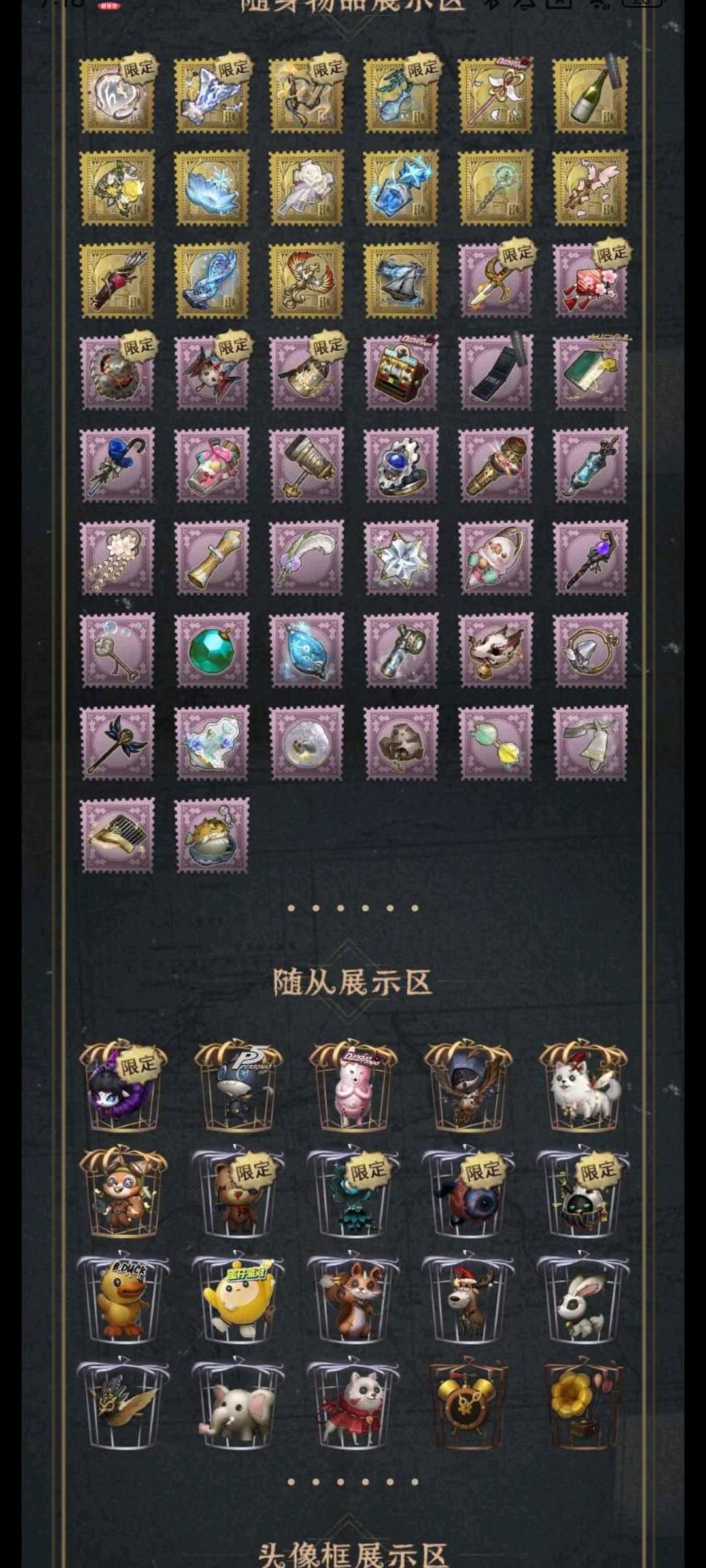The image size is (706, 1568).
Task: Choose the B.Duck yellow duck pet
Action: [x=123, y=1298]
